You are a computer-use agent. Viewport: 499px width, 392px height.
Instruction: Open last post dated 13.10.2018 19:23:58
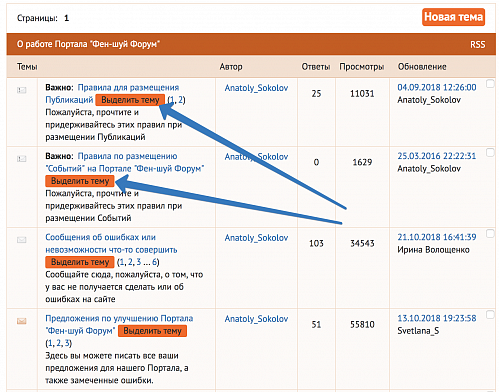pyautogui.click(x=437, y=318)
